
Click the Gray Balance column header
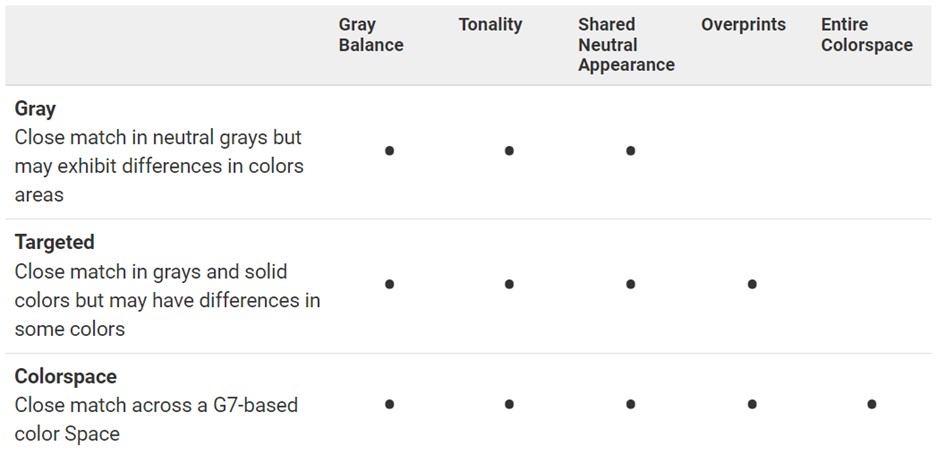(x=371, y=35)
